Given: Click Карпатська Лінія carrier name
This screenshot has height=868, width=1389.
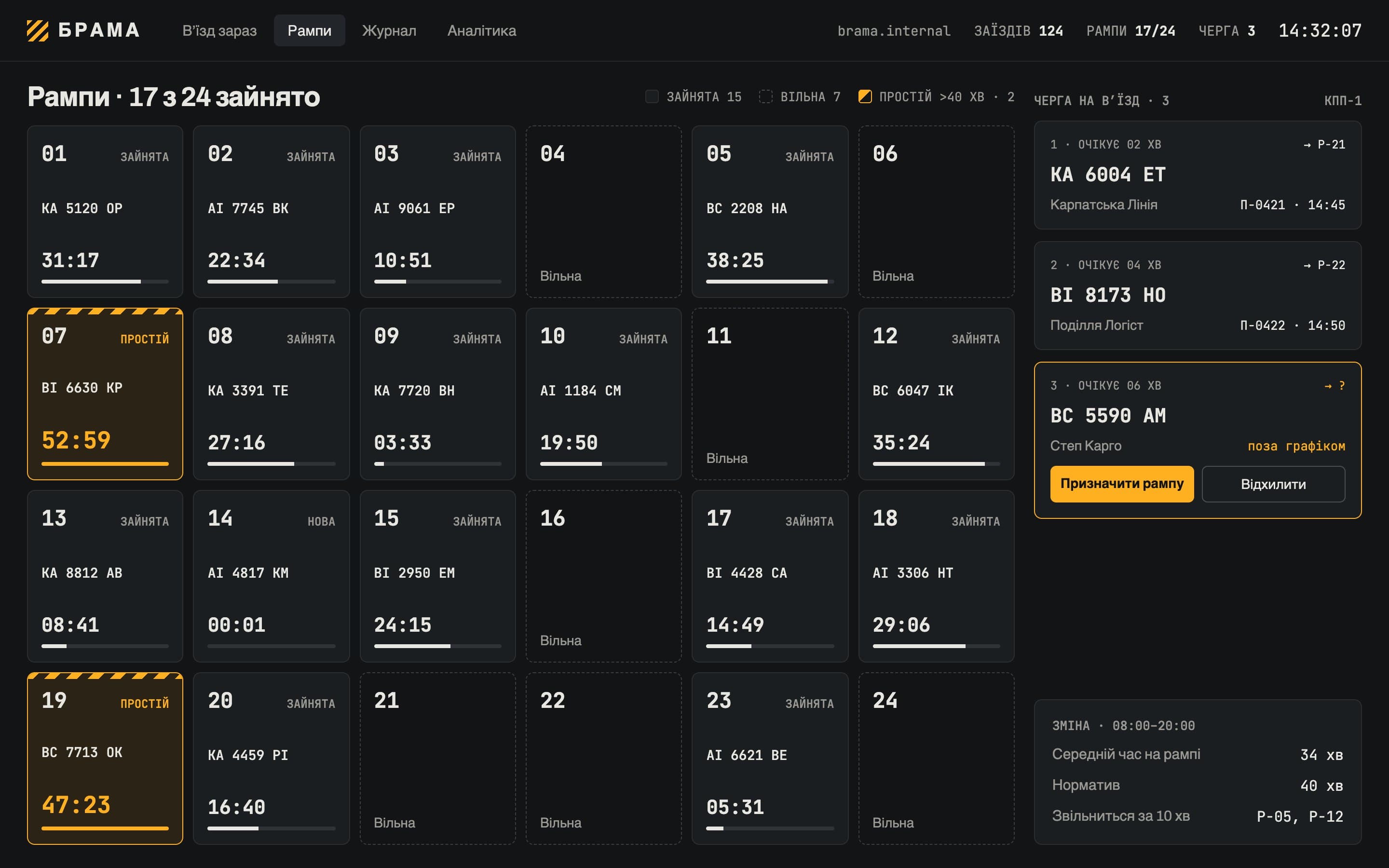Looking at the screenshot, I should click(1104, 205).
